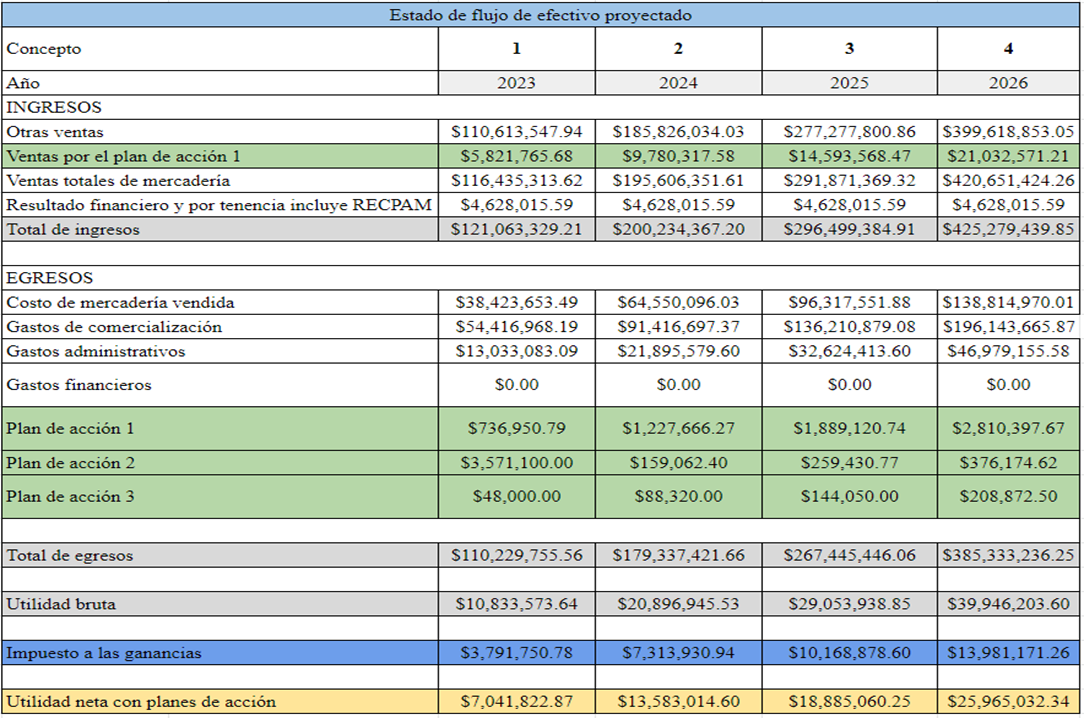Select green 'Ventas por el plan de acción 1' row label

click(123, 156)
